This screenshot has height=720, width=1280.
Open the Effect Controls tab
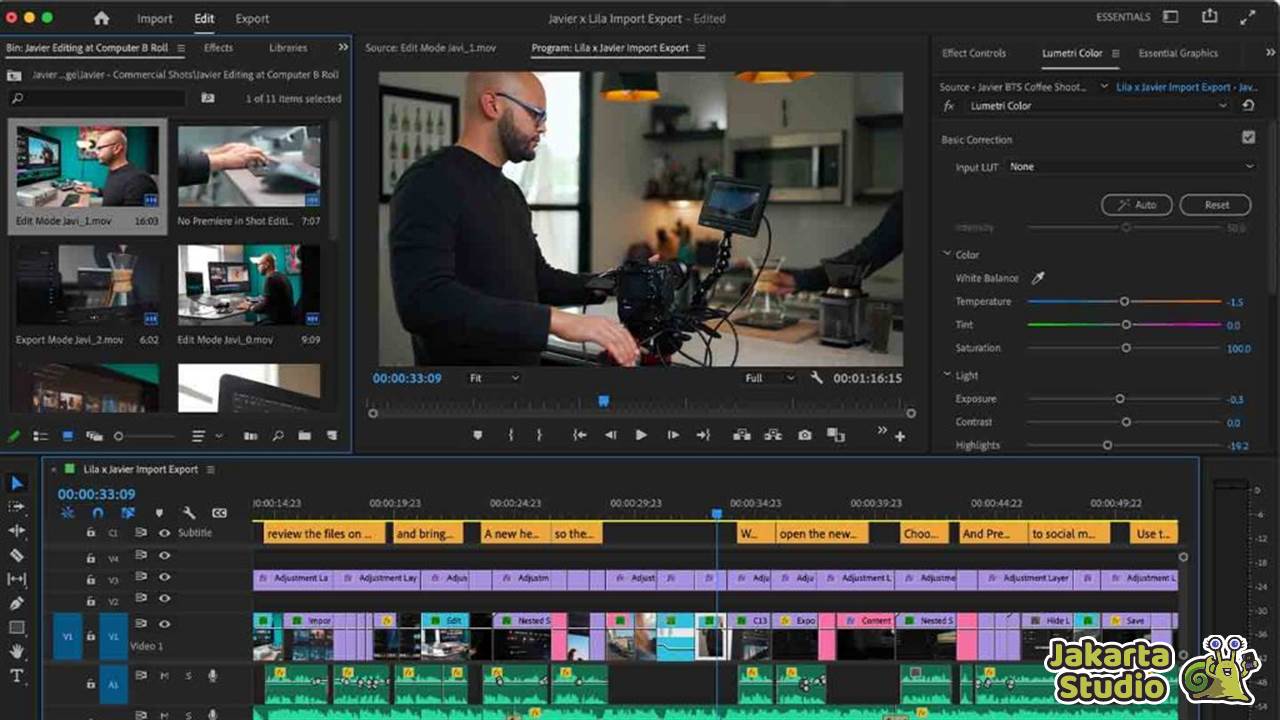pos(974,53)
